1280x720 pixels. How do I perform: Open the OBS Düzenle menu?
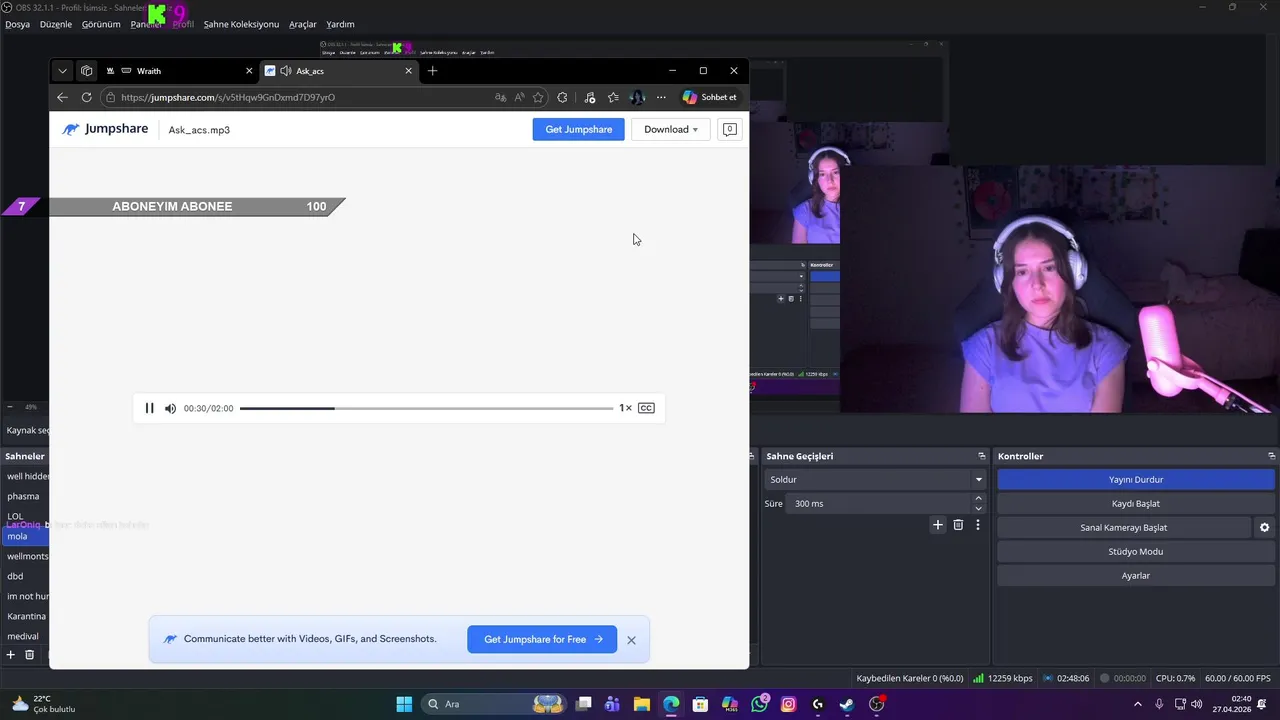click(56, 24)
